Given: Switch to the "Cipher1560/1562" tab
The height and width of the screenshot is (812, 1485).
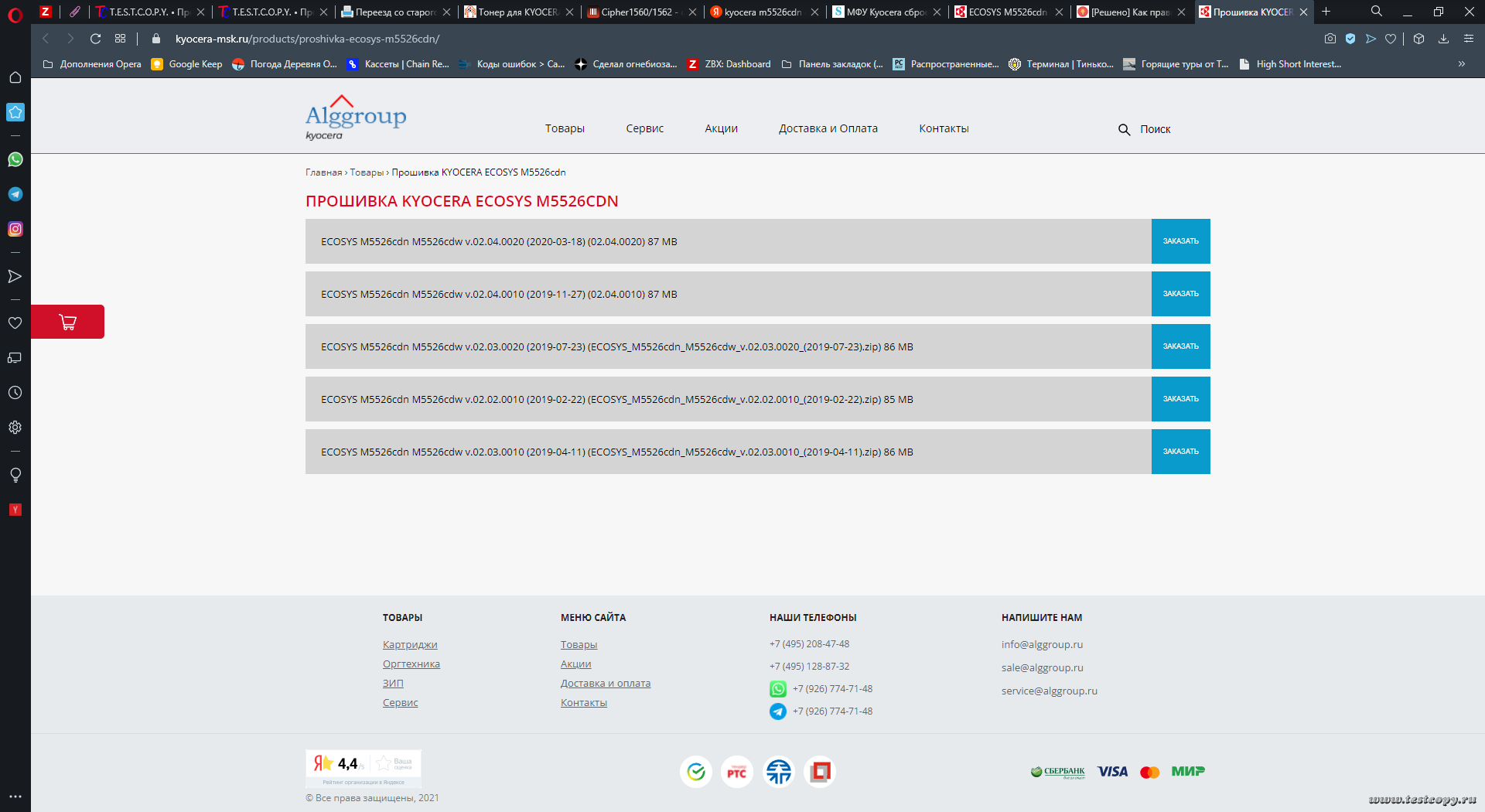Looking at the screenshot, I should point(638,12).
